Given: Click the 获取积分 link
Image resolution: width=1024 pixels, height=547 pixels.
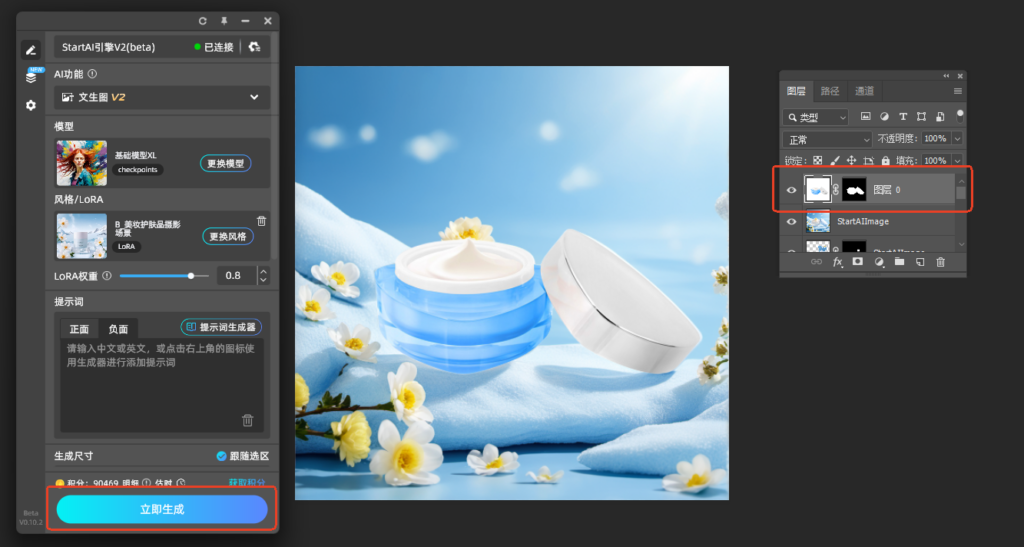Looking at the screenshot, I should pyautogui.click(x=247, y=482).
